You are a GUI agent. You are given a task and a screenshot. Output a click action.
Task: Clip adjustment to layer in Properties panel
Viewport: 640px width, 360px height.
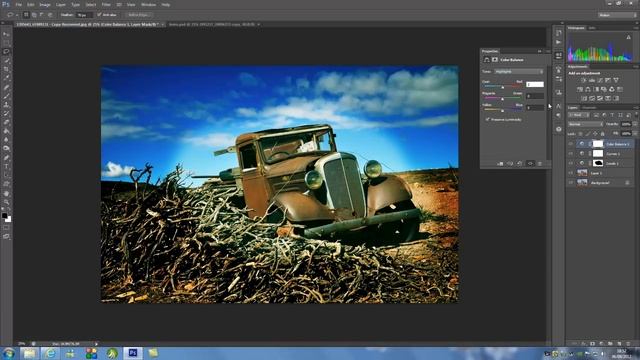(x=500, y=164)
